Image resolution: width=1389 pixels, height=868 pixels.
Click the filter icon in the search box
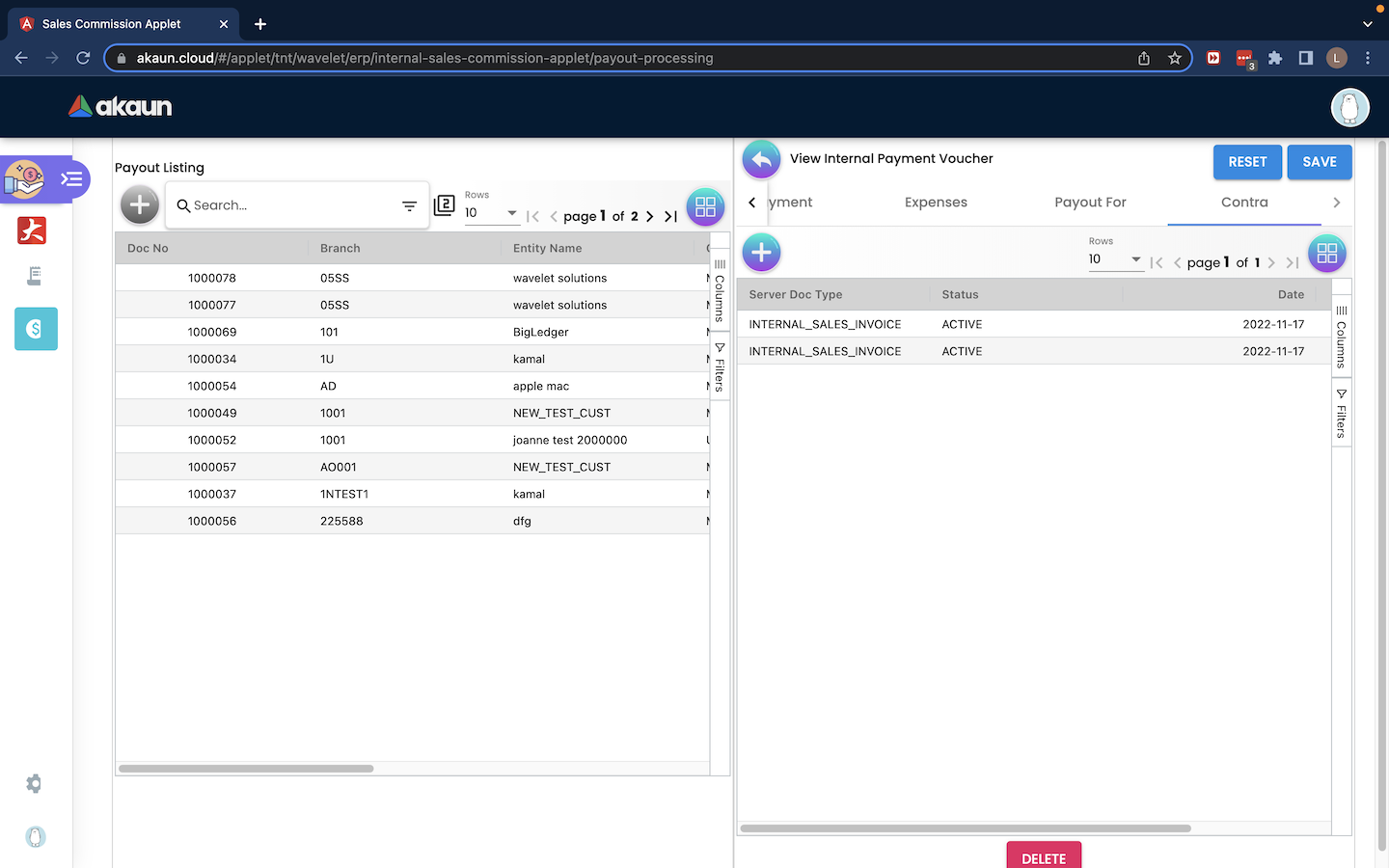pyautogui.click(x=409, y=205)
